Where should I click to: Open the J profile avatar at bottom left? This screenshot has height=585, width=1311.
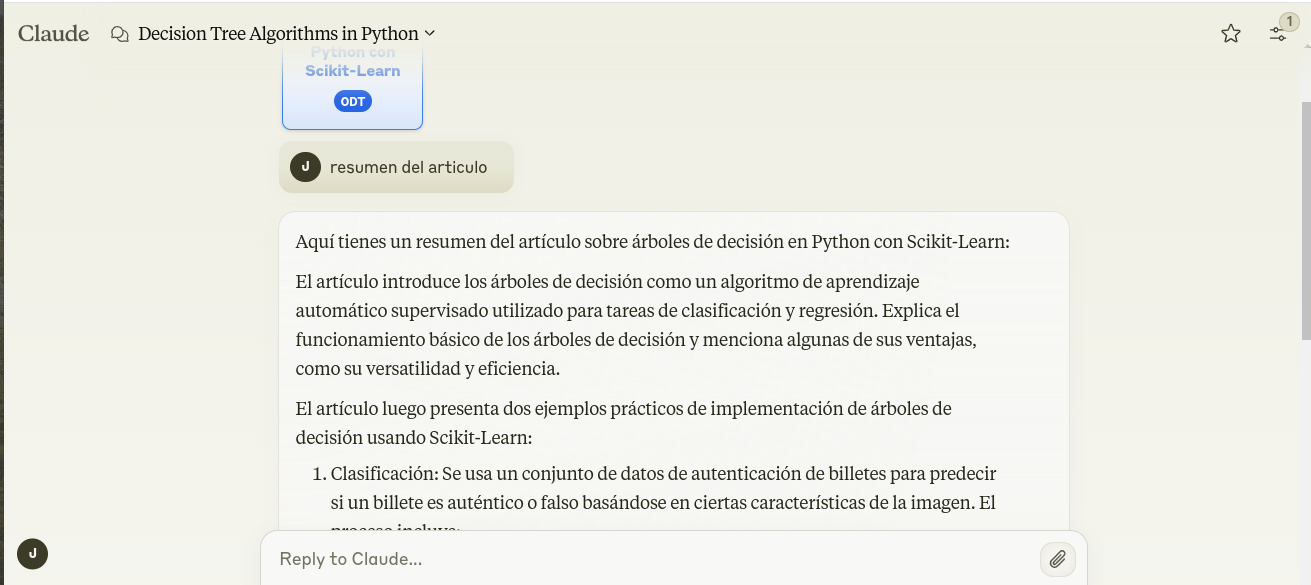pyautogui.click(x=33, y=553)
